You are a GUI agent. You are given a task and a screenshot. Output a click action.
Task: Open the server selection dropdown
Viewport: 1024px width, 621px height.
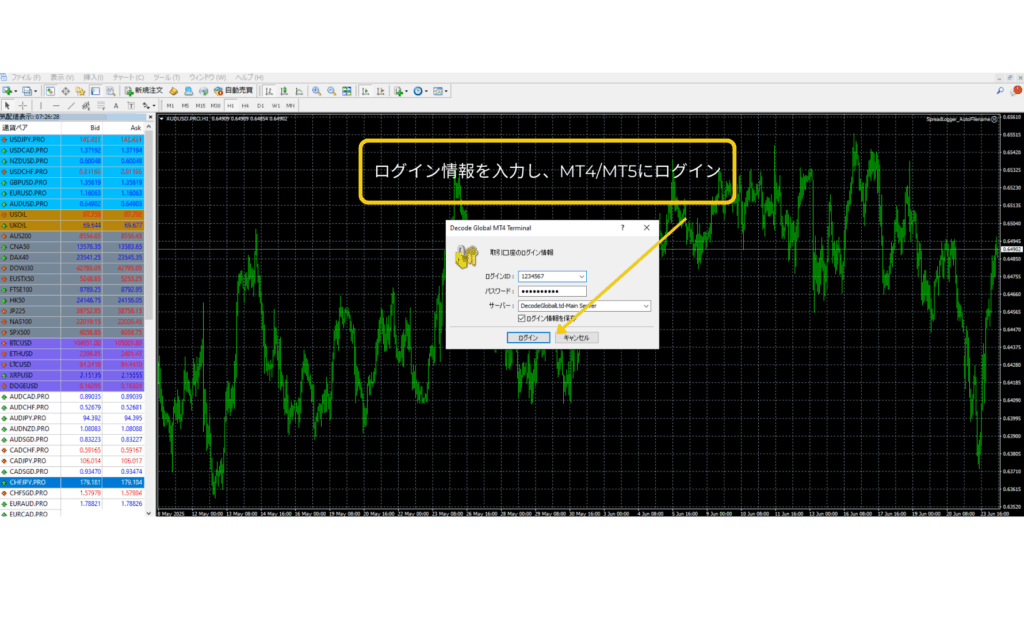point(646,305)
